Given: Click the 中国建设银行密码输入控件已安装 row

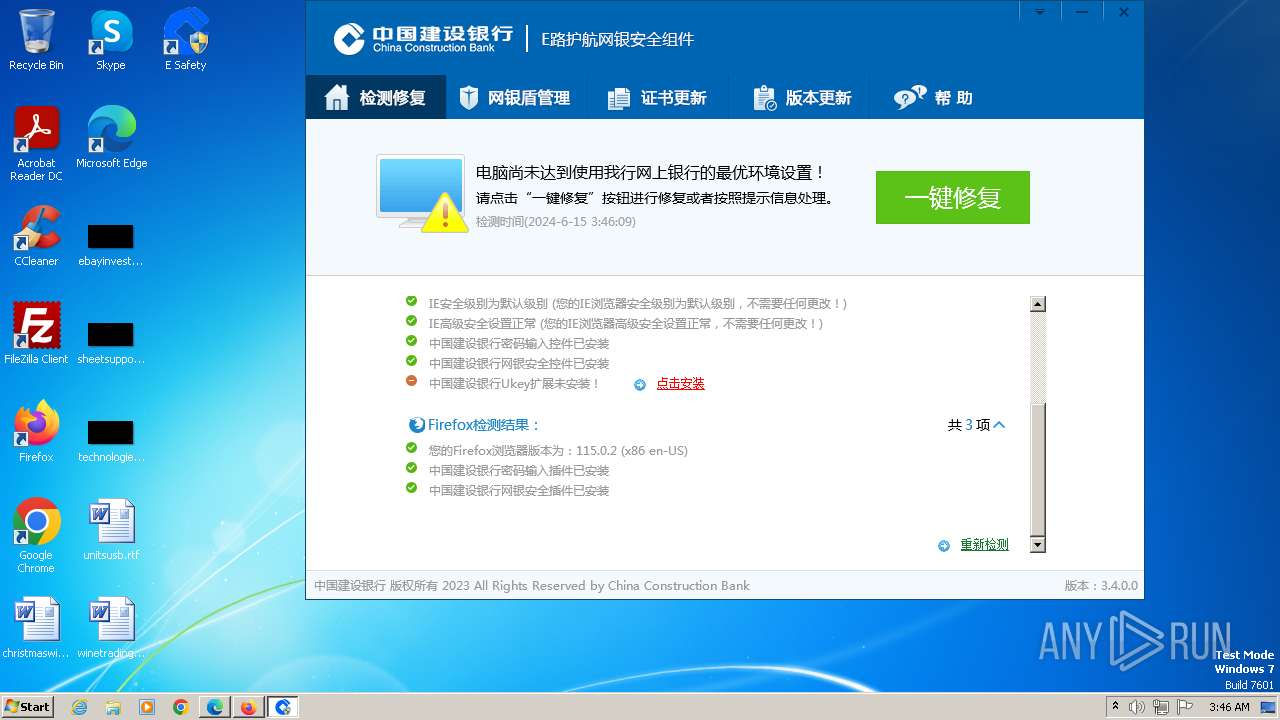Looking at the screenshot, I should coord(519,344).
